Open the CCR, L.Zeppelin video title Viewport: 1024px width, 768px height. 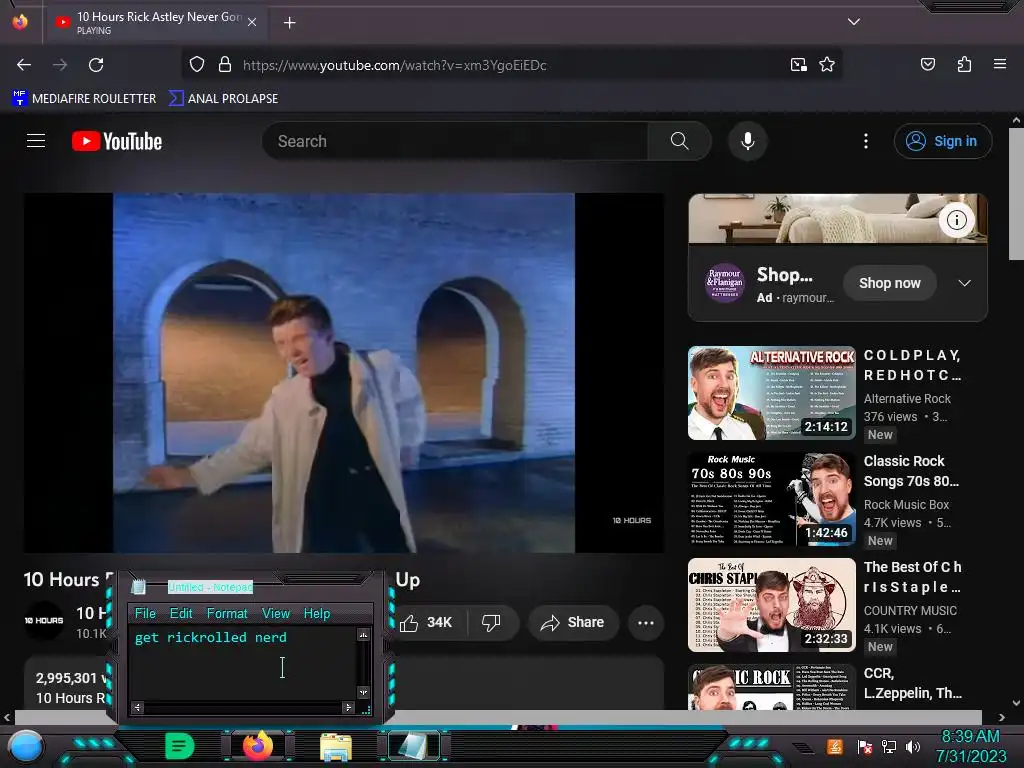(x=912, y=683)
